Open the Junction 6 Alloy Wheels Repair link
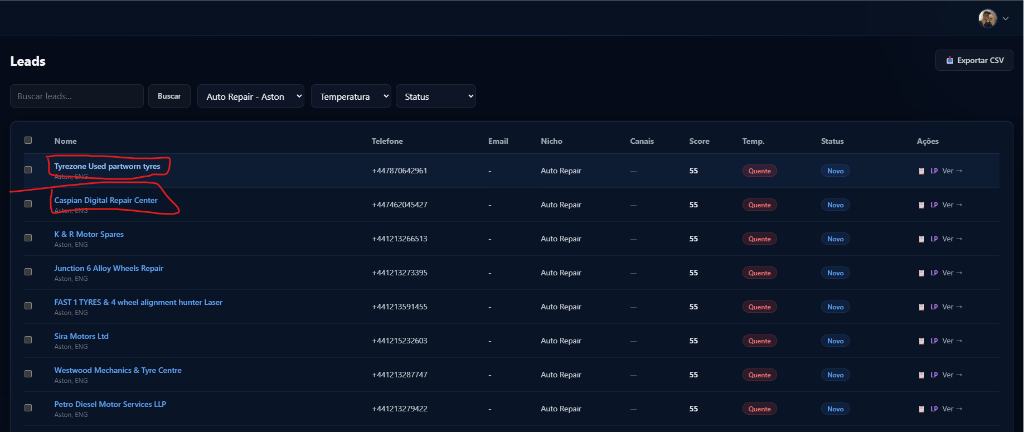1024x432 pixels. [x=108, y=268]
